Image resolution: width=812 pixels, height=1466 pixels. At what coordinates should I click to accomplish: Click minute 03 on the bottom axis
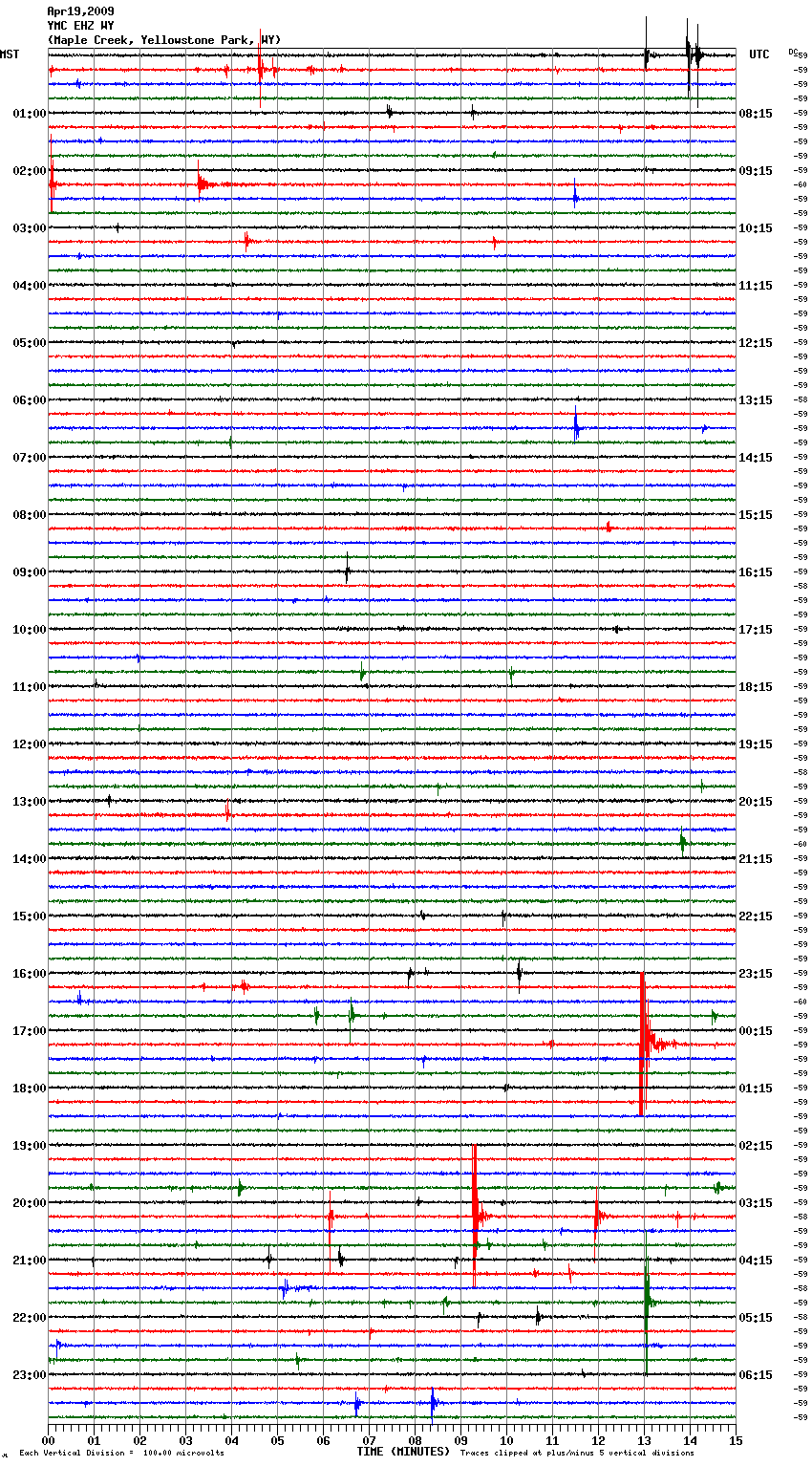tap(185, 1440)
